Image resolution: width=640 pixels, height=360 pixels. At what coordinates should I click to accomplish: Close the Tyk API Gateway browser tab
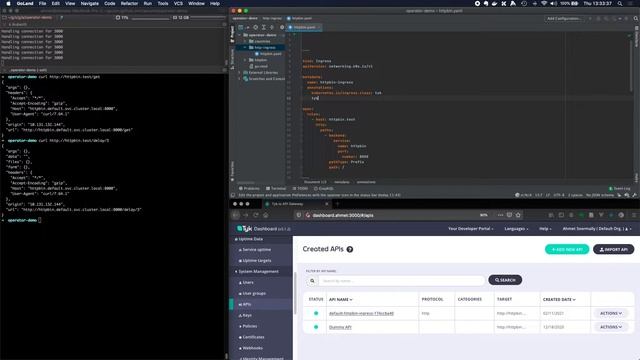click(327, 204)
